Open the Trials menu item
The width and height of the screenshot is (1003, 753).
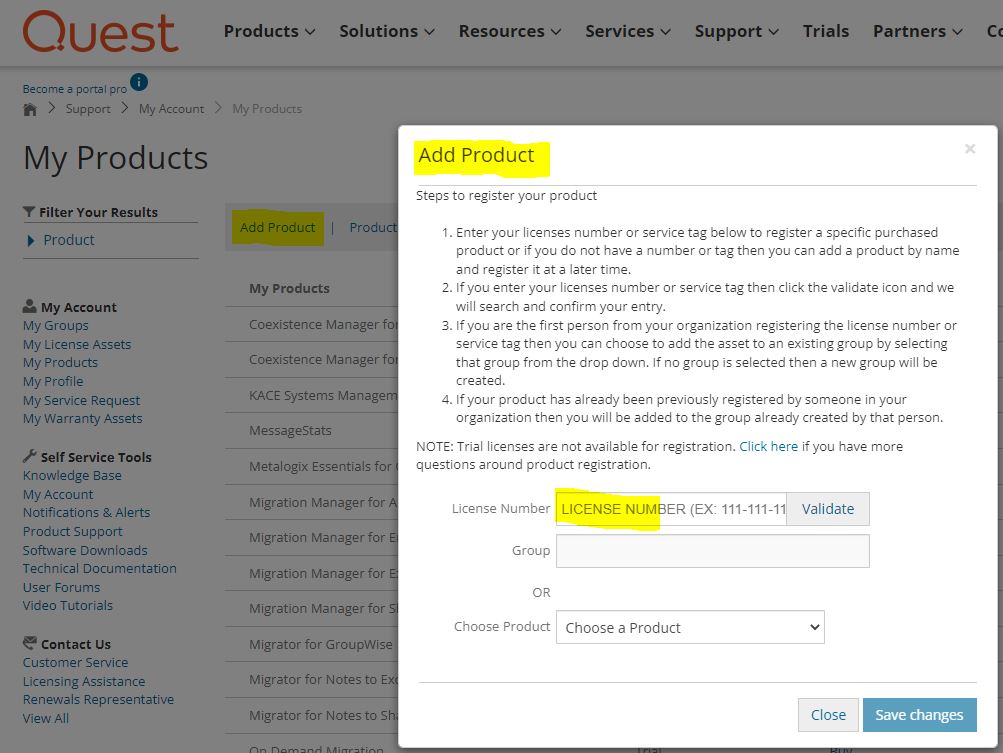825,32
